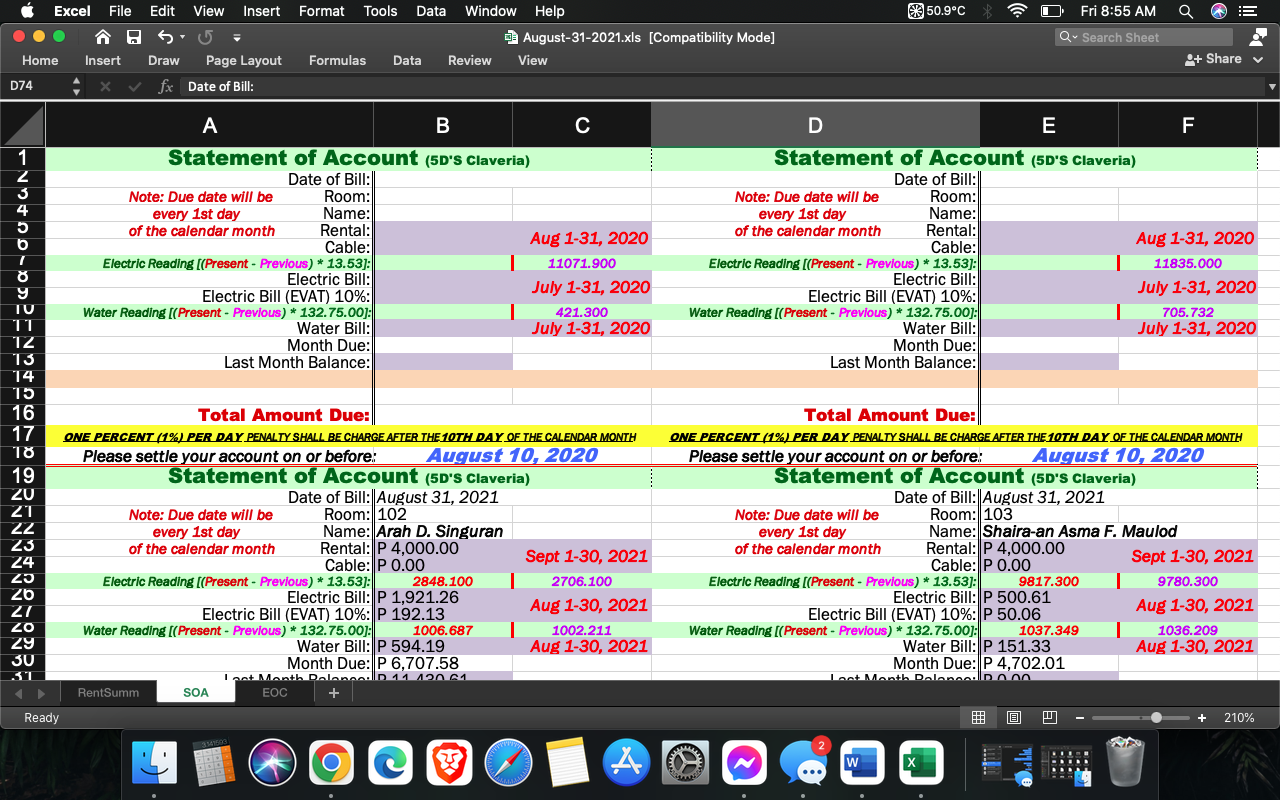Open Finder from the Dock
Viewport: 1280px width, 800px height.
pyautogui.click(x=154, y=763)
